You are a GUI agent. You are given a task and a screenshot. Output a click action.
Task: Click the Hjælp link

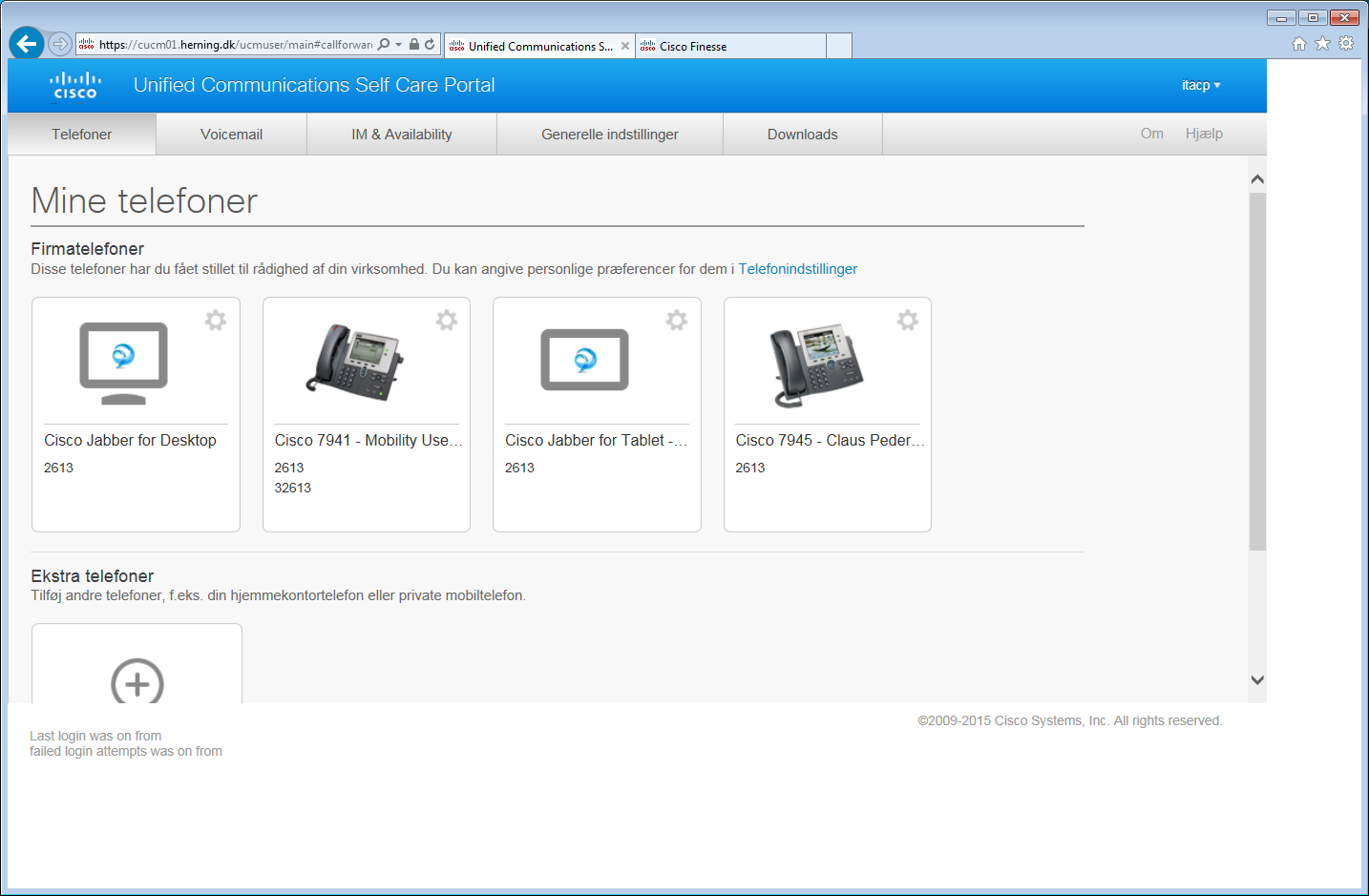coord(1204,134)
